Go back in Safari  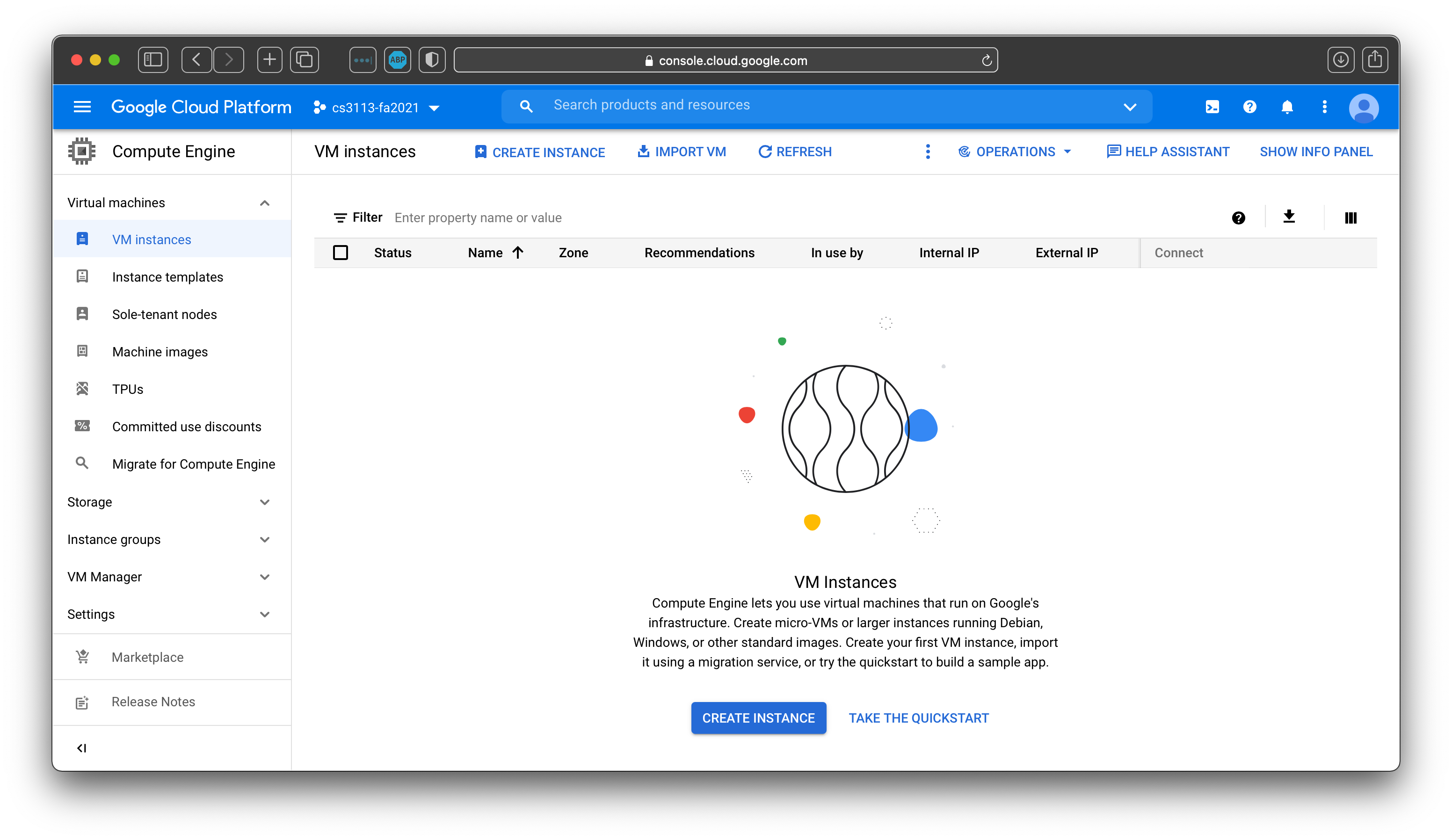coord(196,59)
